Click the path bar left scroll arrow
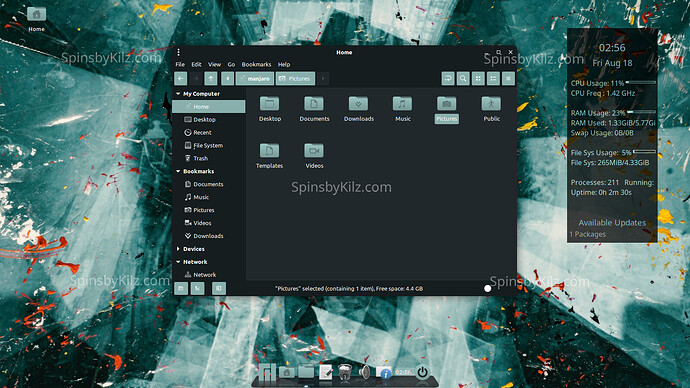690x388 pixels. tap(228, 79)
